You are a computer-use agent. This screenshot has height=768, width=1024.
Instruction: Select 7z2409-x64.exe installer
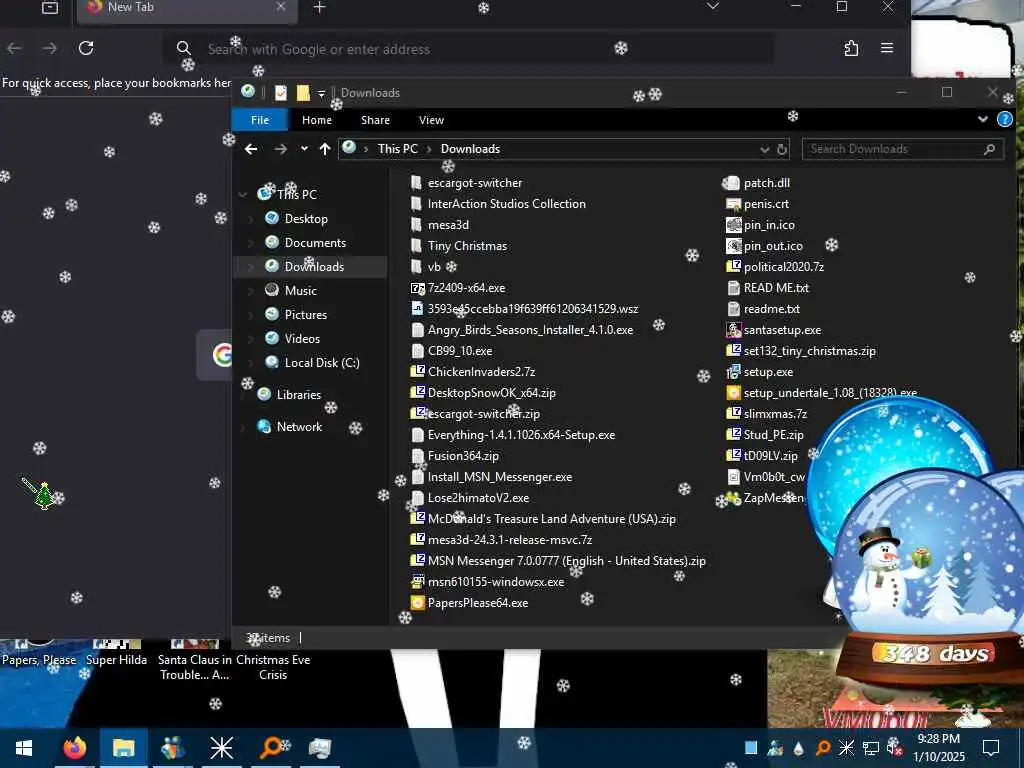click(x=458, y=287)
